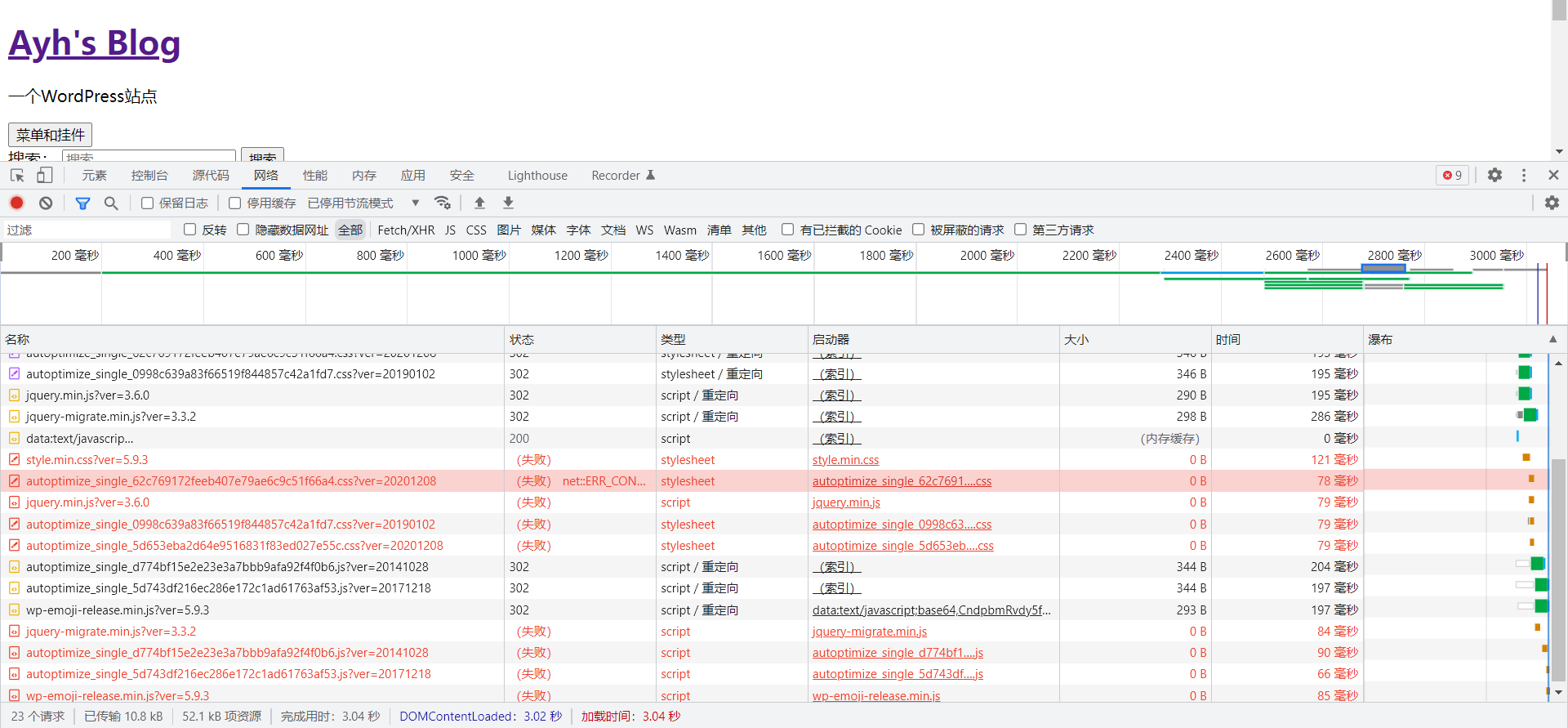Image resolution: width=1568 pixels, height=728 pixels.
Task: Click timeline overview at 1000 ms marker
Action: (x=479, y=256)
